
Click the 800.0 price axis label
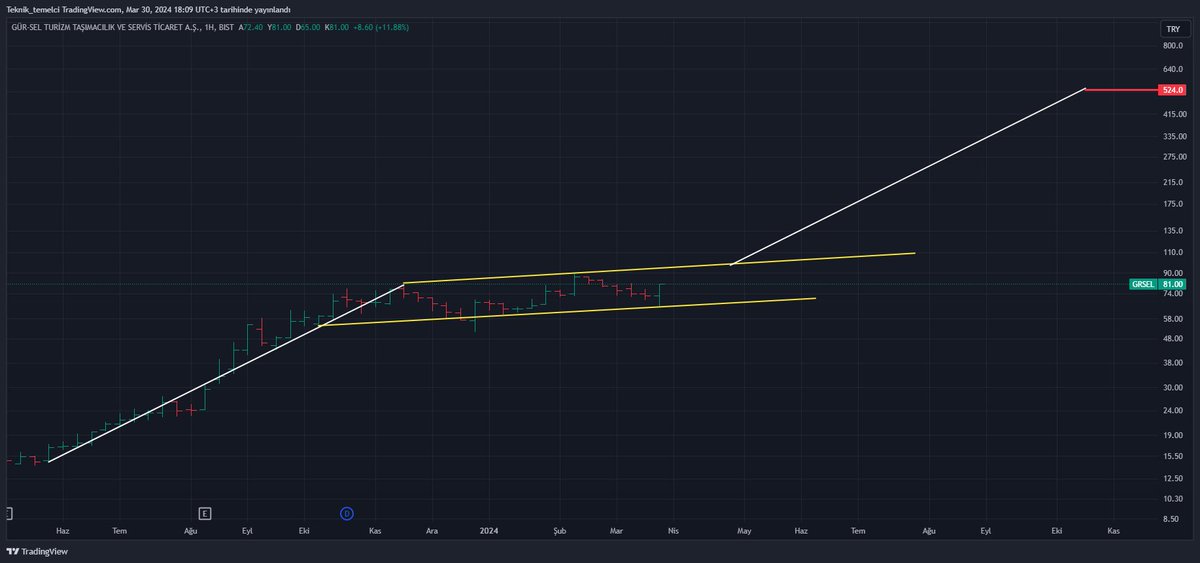(1173, 46)
